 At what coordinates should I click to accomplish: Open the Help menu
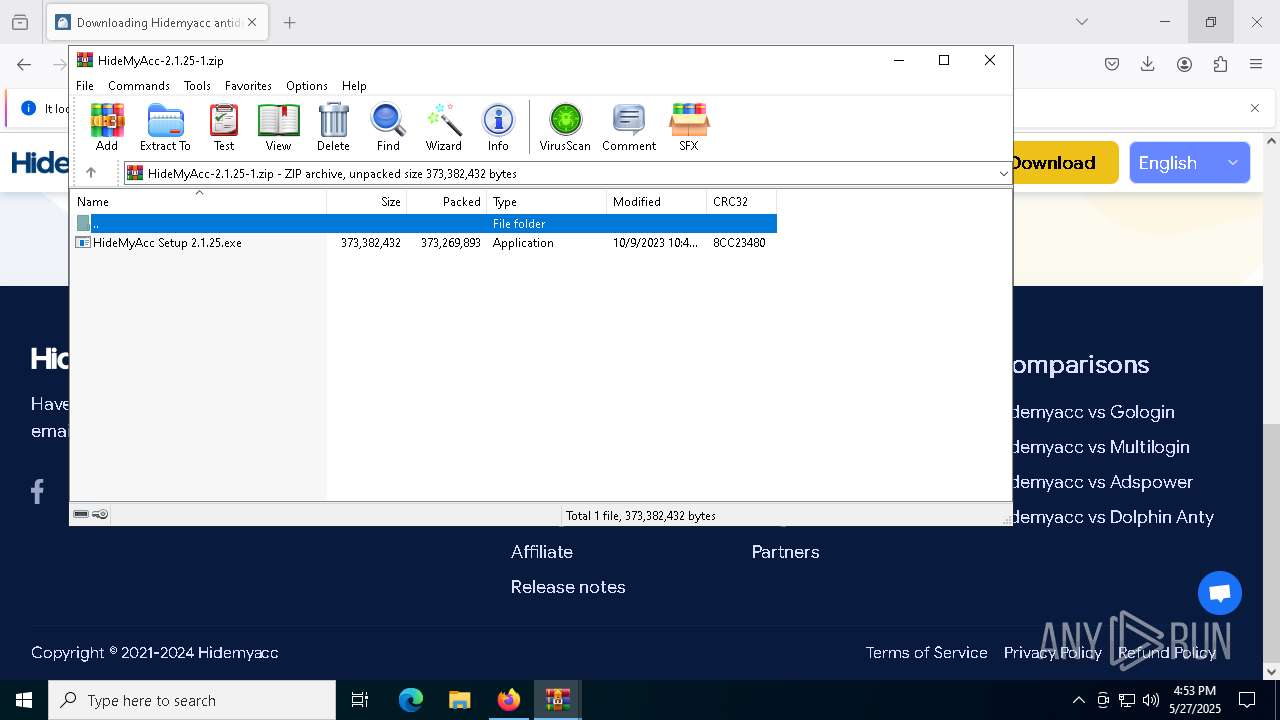(x=354, y=86)
